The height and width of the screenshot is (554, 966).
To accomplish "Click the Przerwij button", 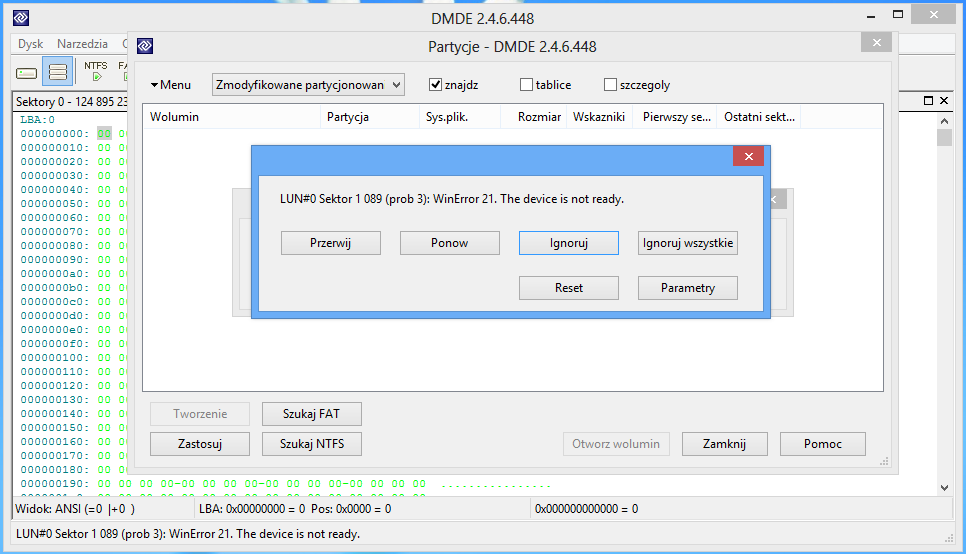I will coord(331,243).
